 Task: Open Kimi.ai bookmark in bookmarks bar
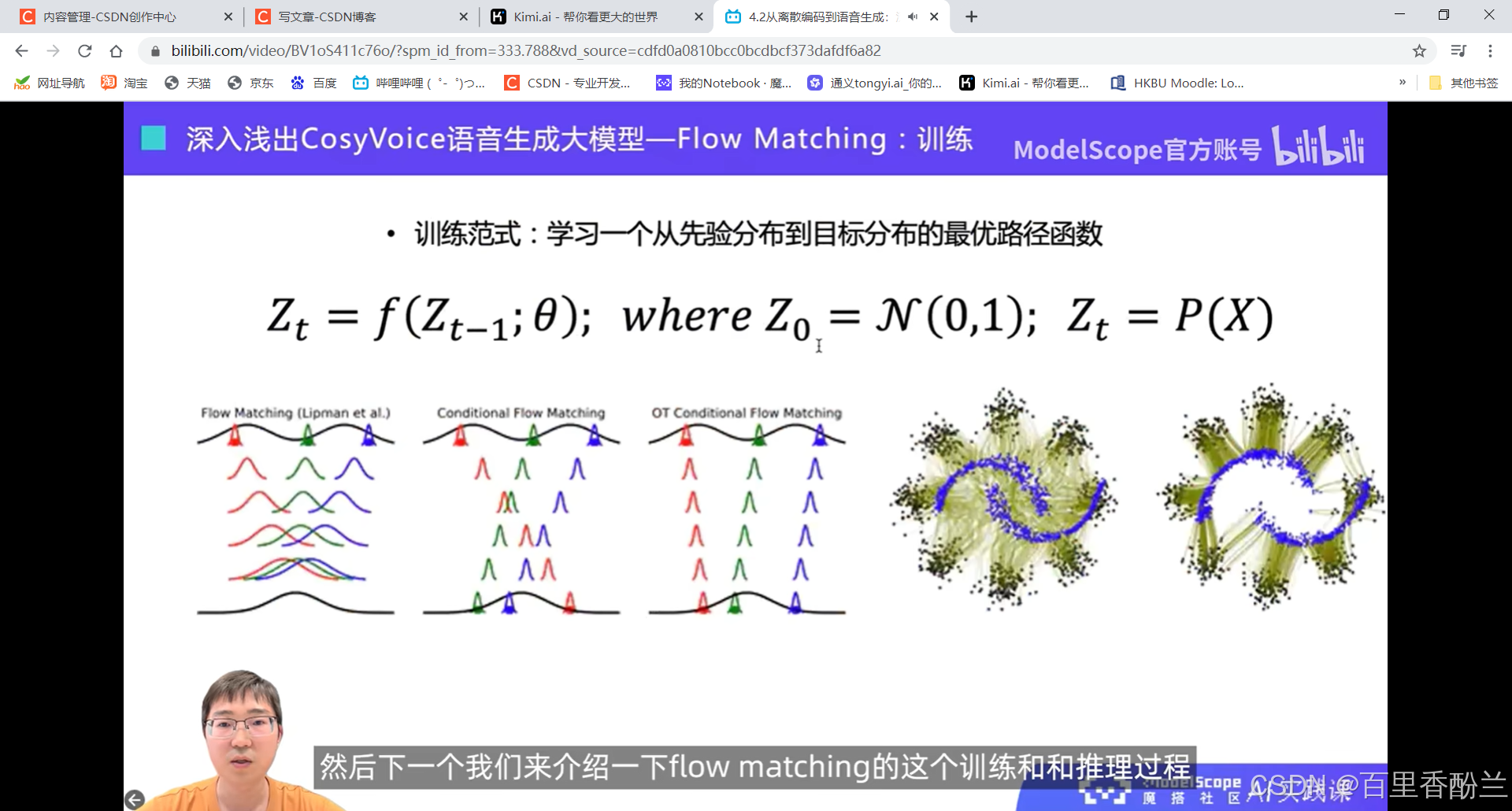tap(1025, 83)
